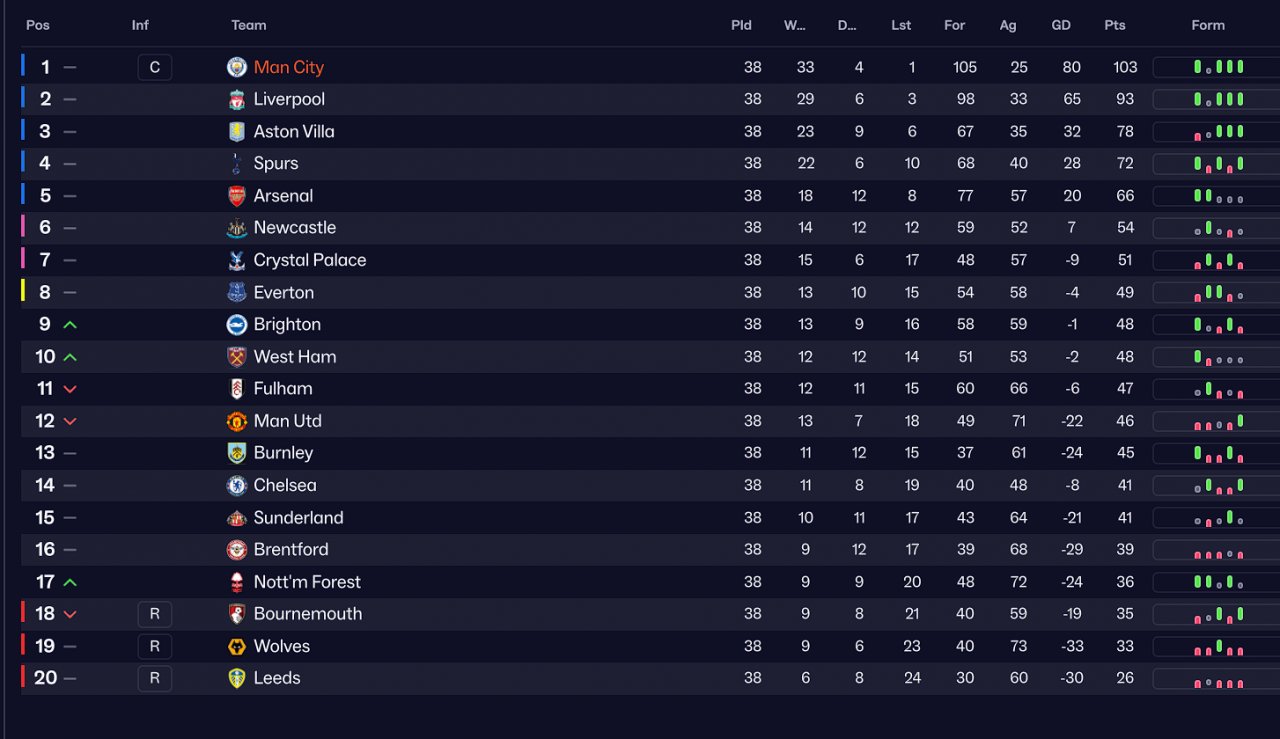Sort table by Pts column header

[x=1115, y=25]
